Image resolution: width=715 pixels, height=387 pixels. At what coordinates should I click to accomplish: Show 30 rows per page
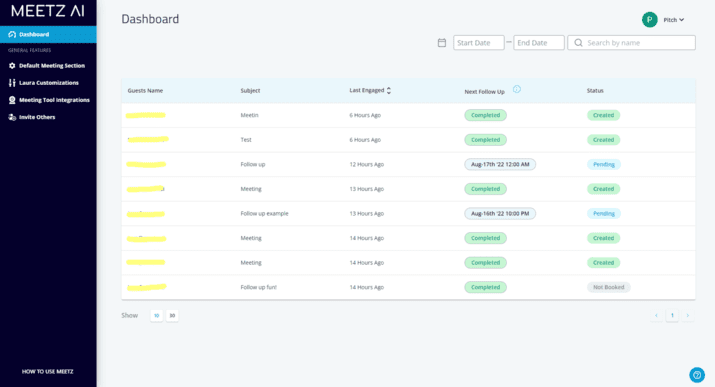pyautogui.click(x=172, y=315)
